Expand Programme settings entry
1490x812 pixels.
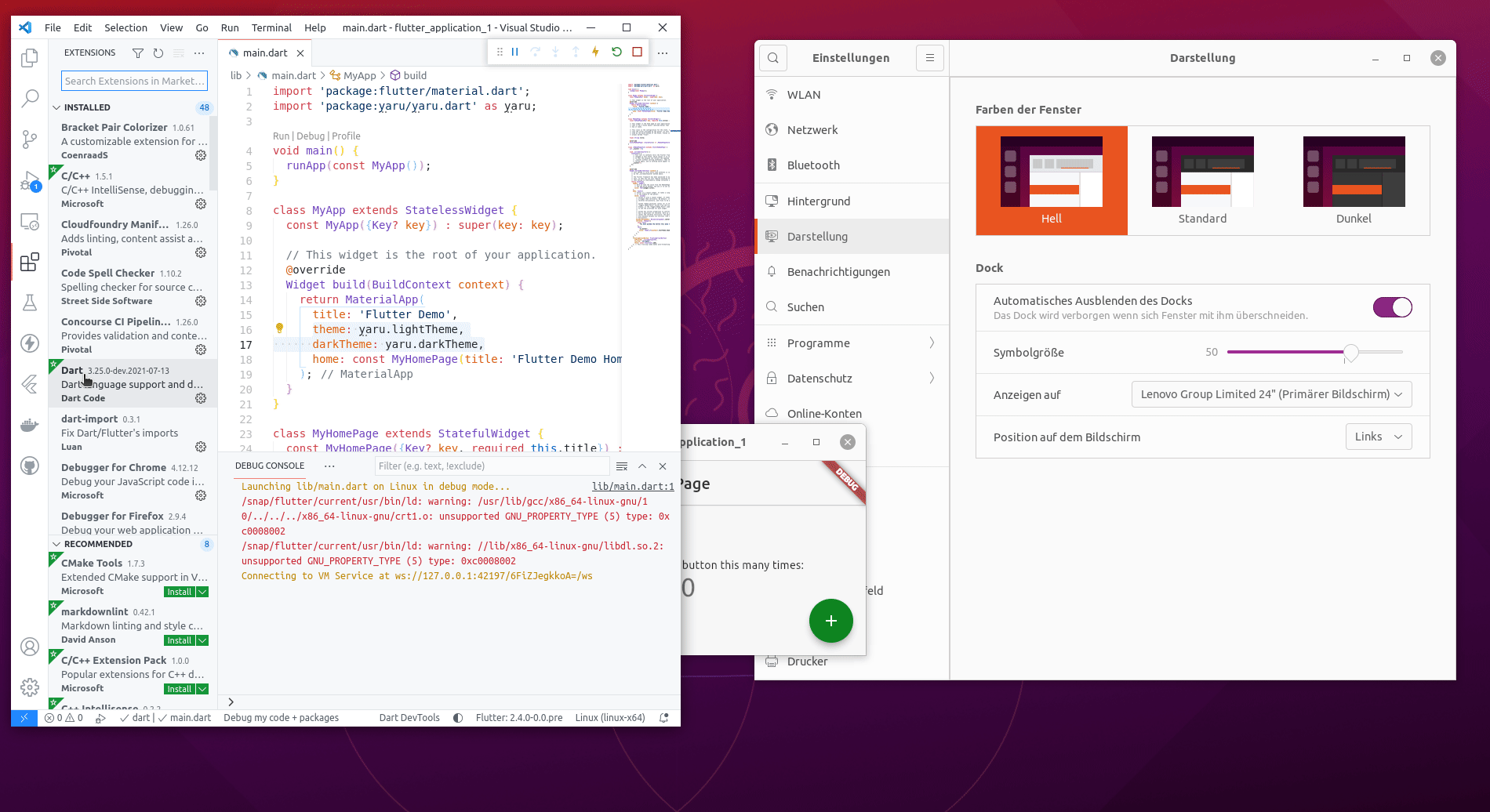click(x=852, y=343)
